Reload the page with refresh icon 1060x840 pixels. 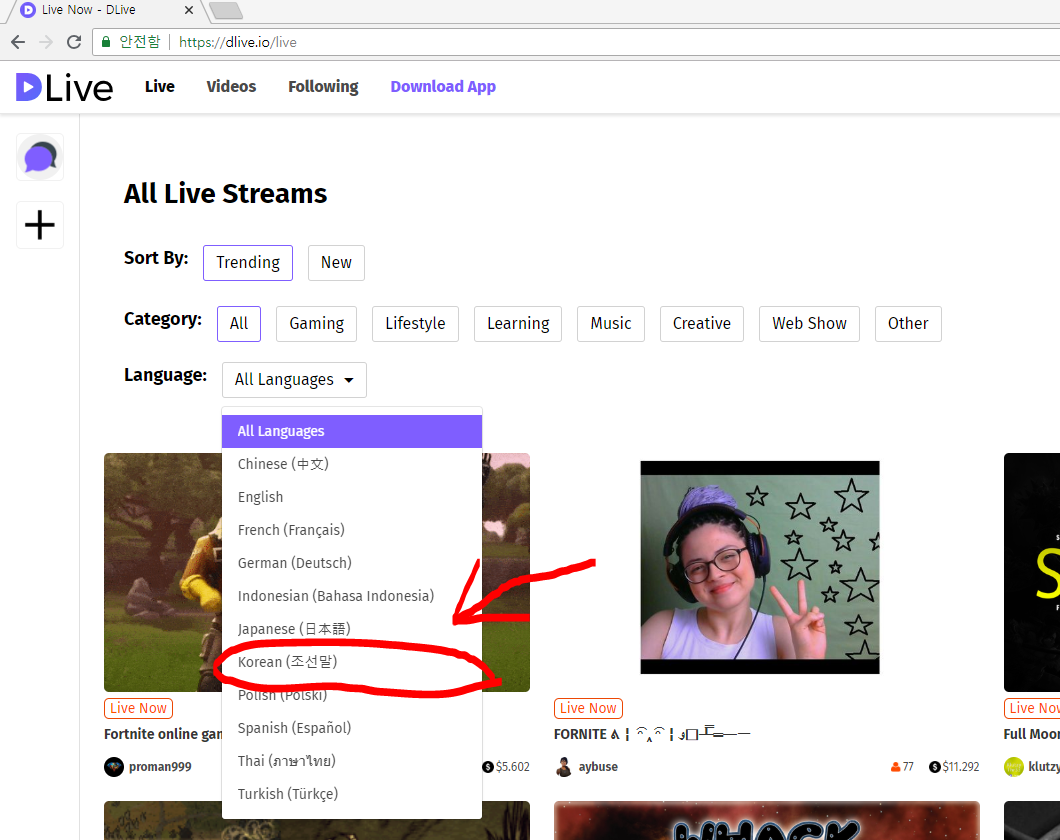click(x=74, y=42)
